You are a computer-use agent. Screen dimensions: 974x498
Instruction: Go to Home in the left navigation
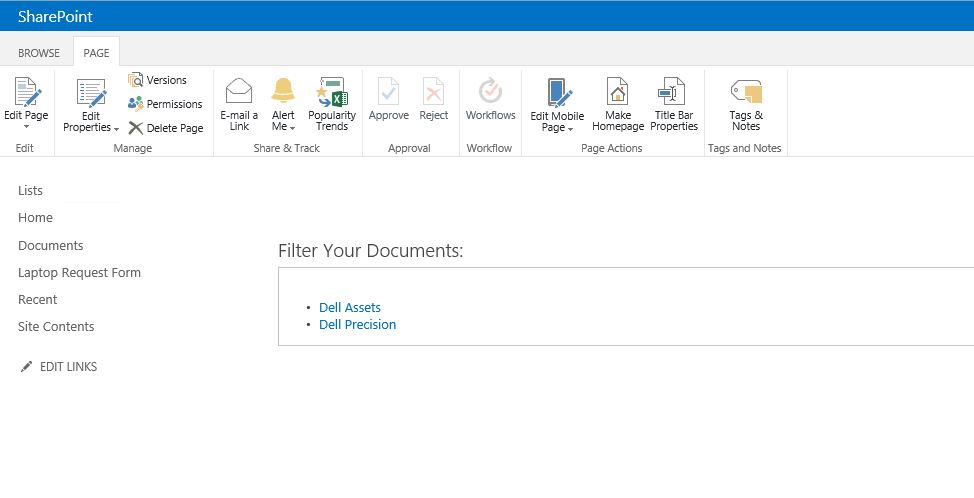click(x=35, y=217)
